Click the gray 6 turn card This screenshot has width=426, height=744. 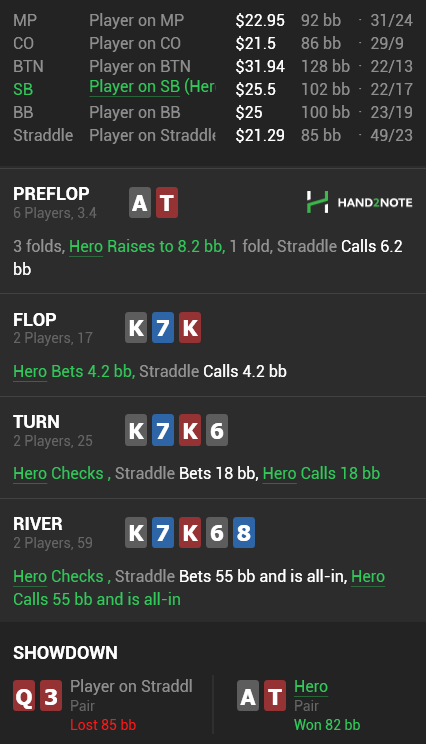coord(217,430)
